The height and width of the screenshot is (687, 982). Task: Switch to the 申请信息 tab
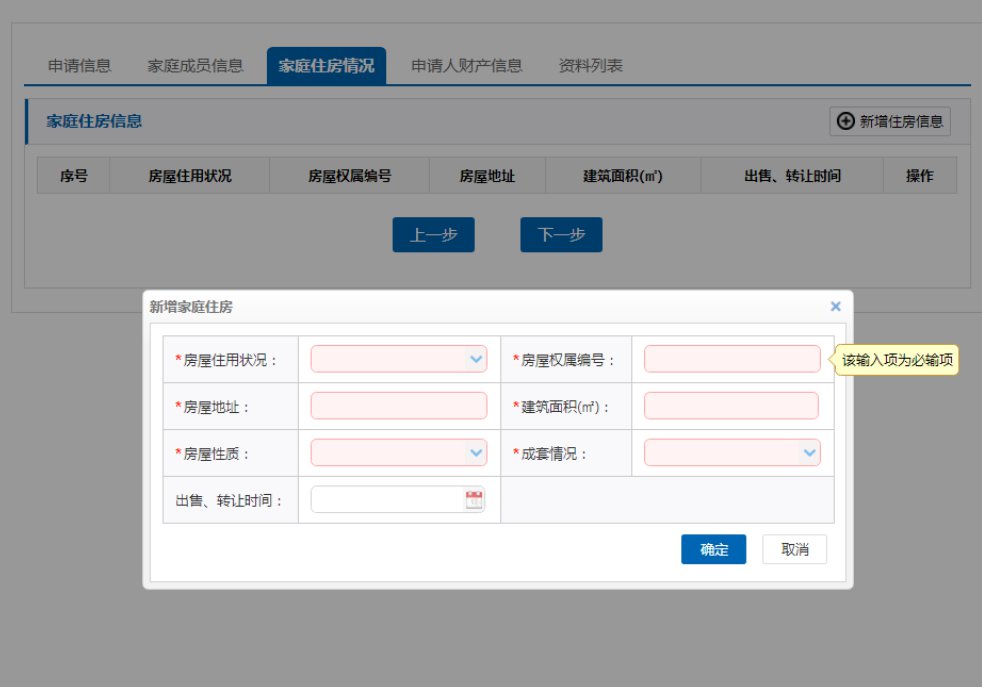pyautogui.click(x=79, y=66)
